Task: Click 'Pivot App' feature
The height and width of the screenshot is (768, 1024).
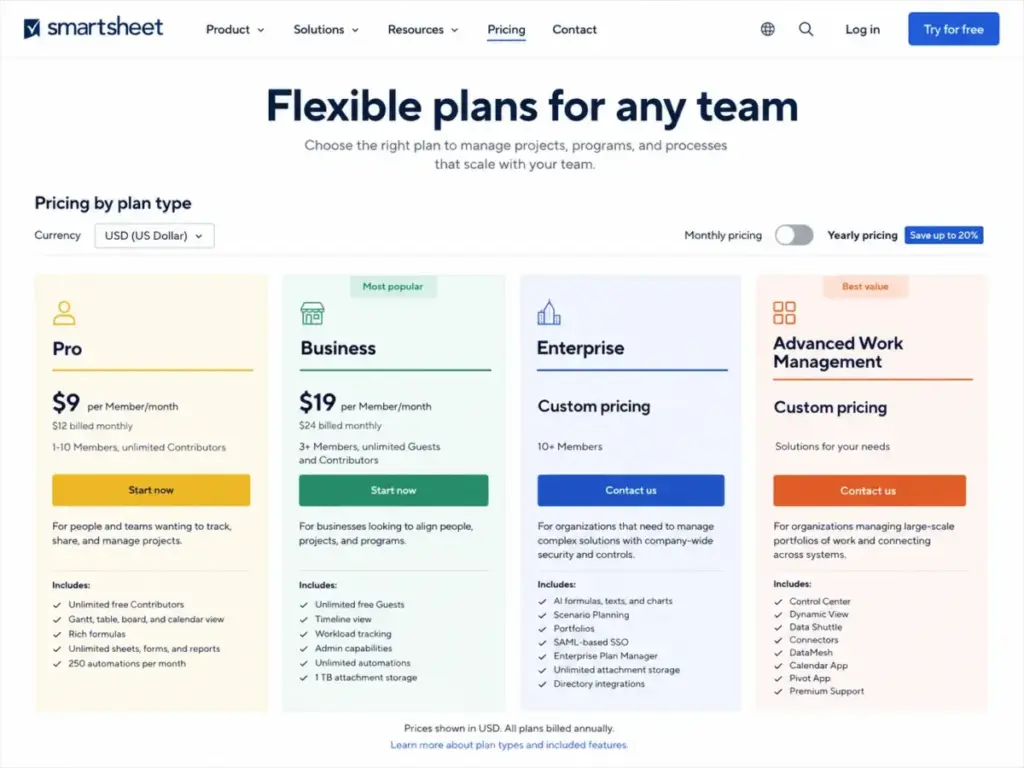Action: pyautogui.click(x=810, y=679)
